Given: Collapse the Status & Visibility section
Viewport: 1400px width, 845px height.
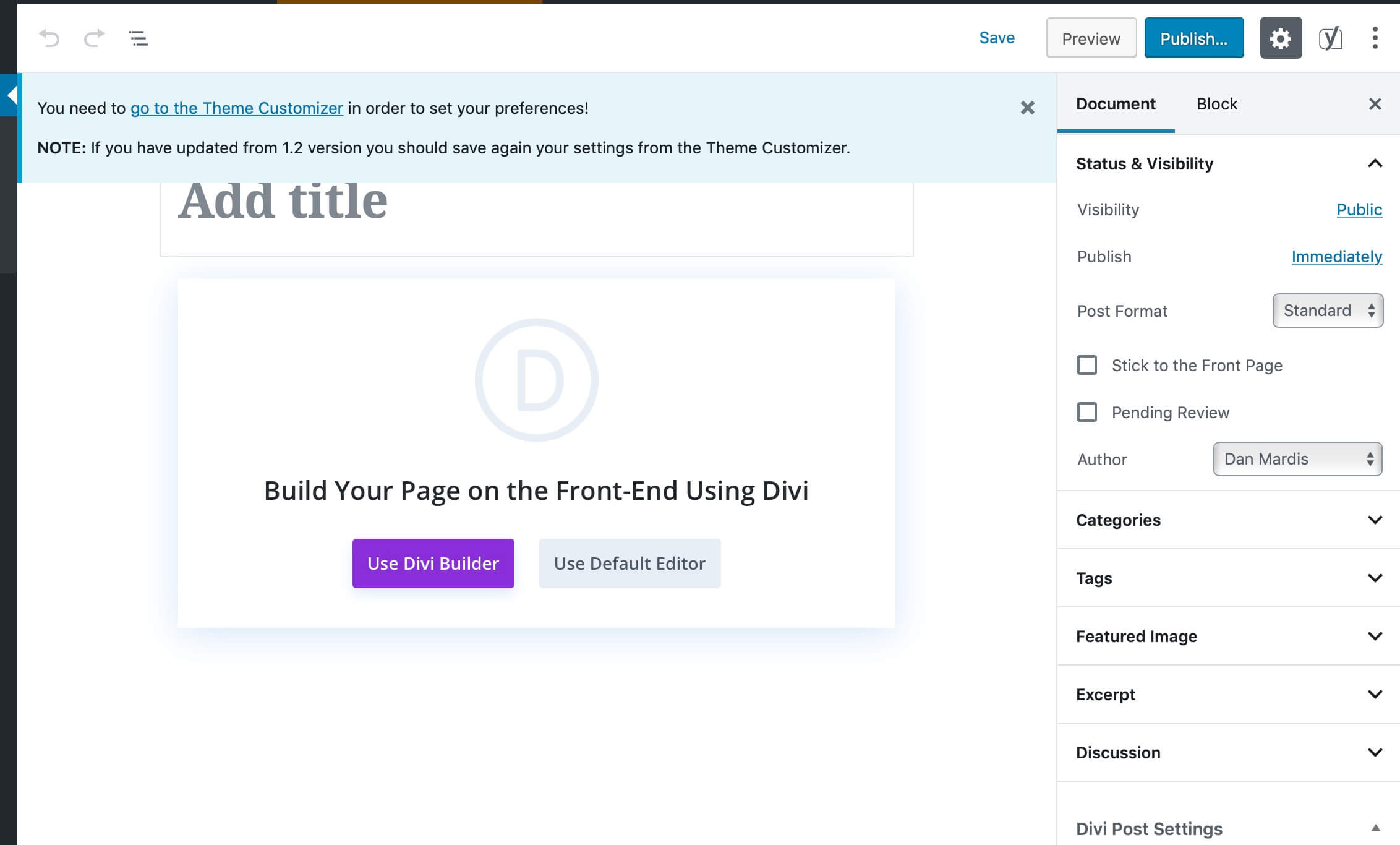Looking at the screenshot, I should click(x=1229, y=163).
